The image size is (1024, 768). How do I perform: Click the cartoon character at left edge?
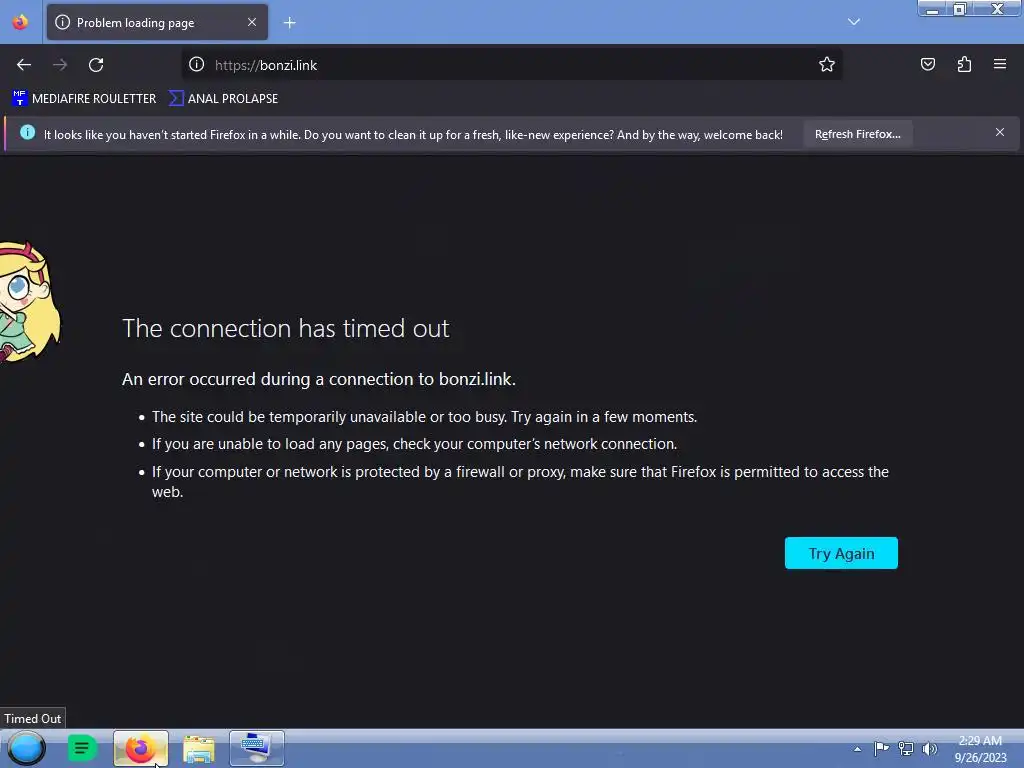coord(29,302)
